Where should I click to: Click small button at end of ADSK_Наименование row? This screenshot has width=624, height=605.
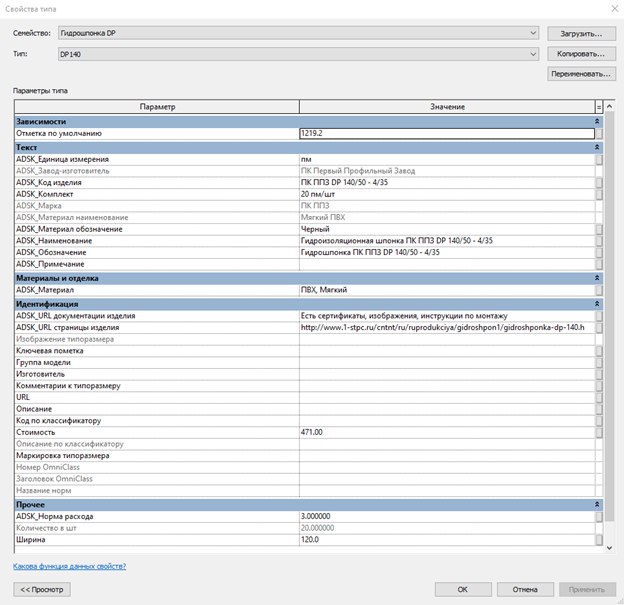pos(599,240)
